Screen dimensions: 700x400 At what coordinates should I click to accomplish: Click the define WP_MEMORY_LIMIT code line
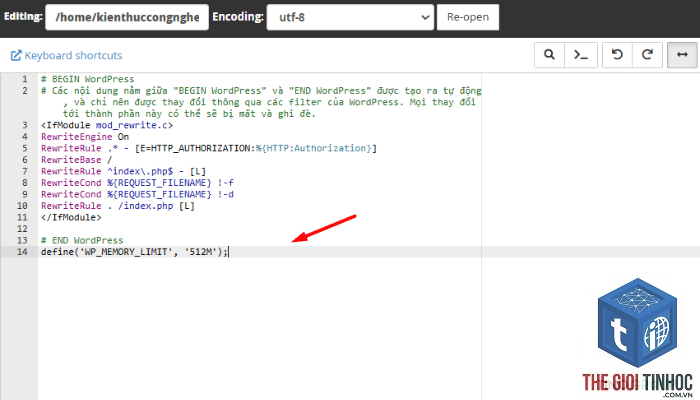click(134, 252)
